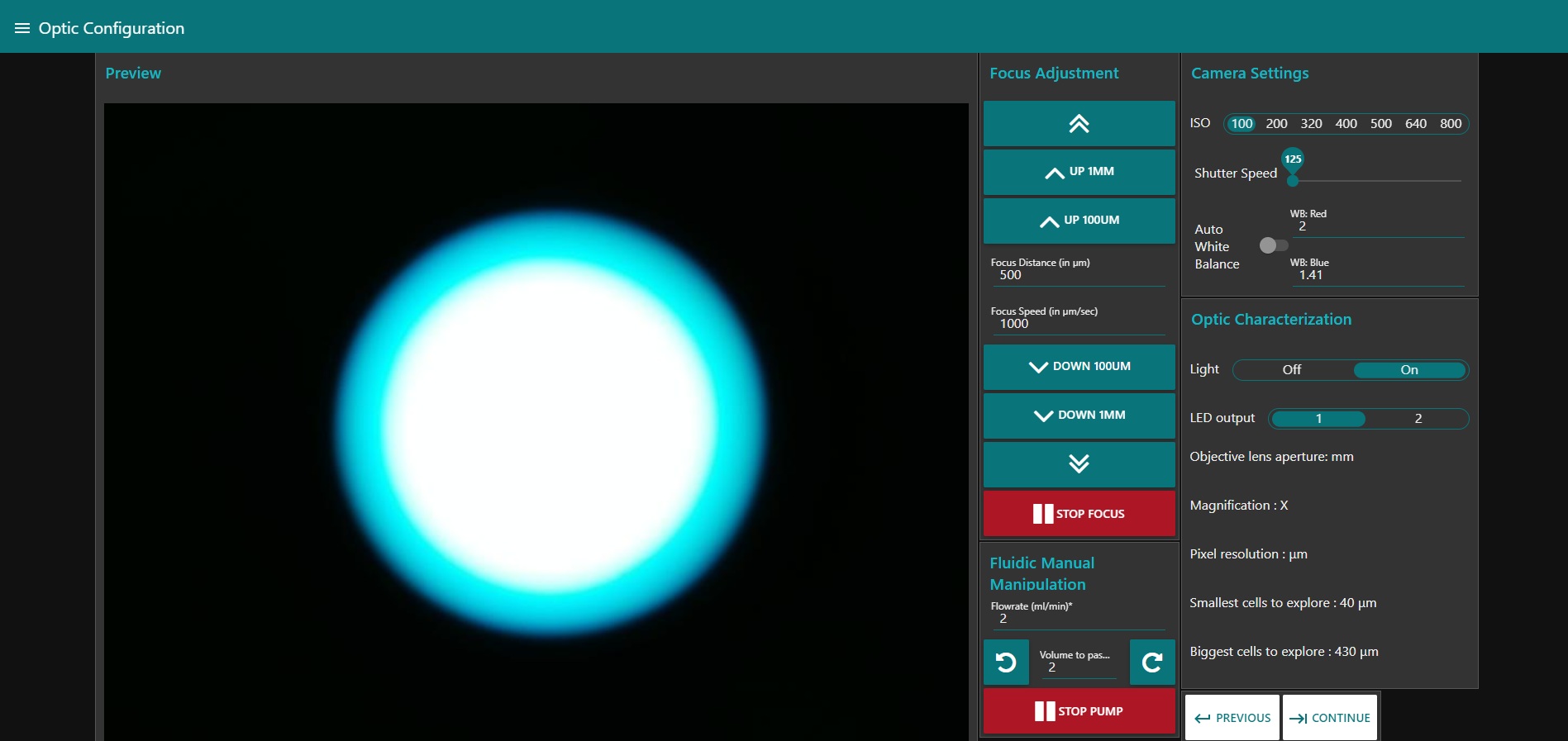Toggle the Auto White Balance switch
The image size is (1568, 741).
pyautogui.click(x=1273, y=245)
